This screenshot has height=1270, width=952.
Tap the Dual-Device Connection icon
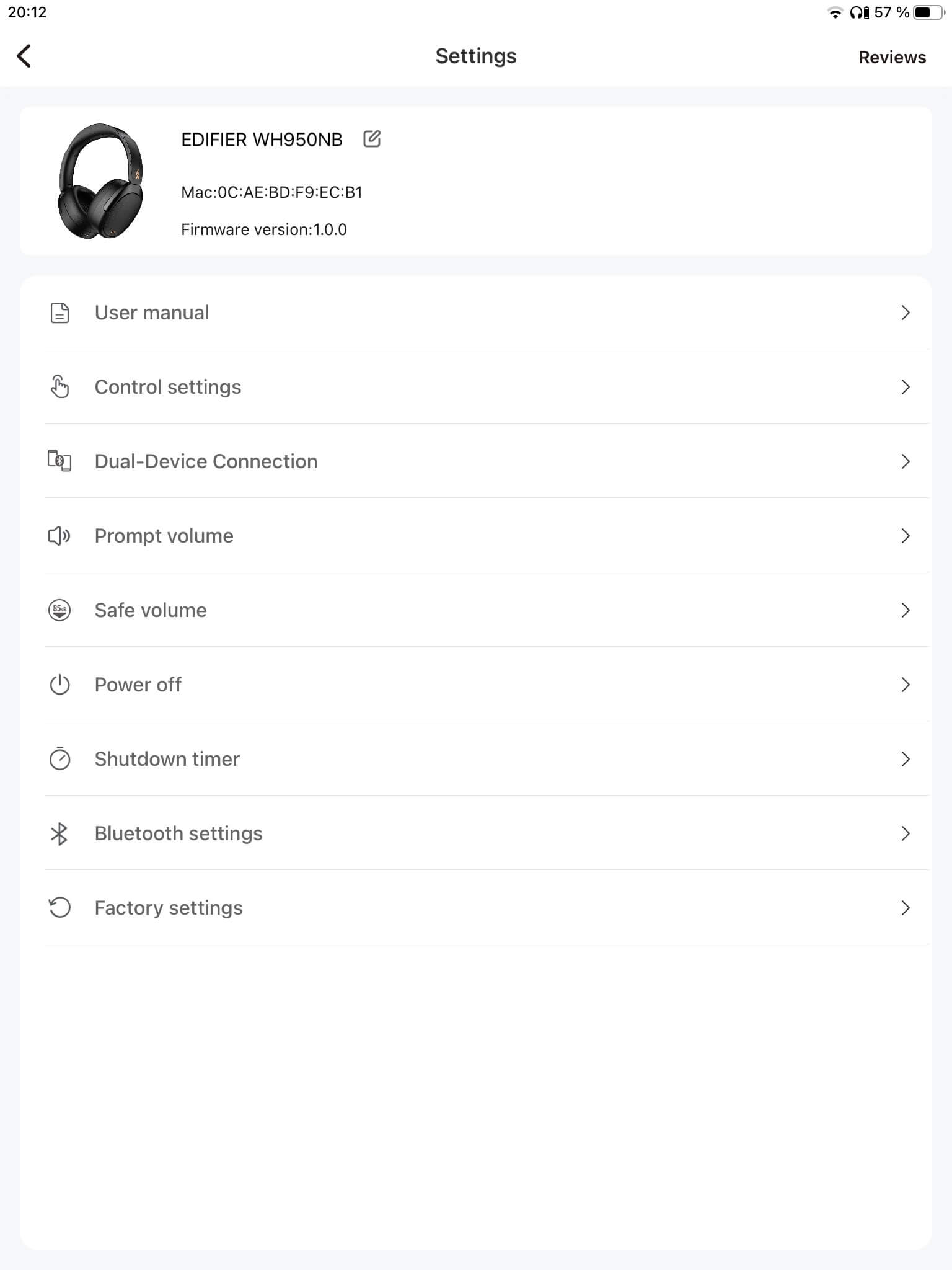[59, 461]
